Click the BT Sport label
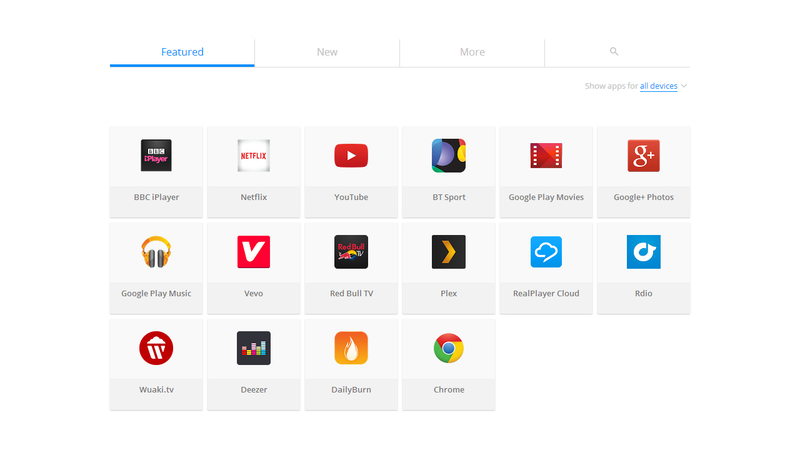 tap(448, 197)
